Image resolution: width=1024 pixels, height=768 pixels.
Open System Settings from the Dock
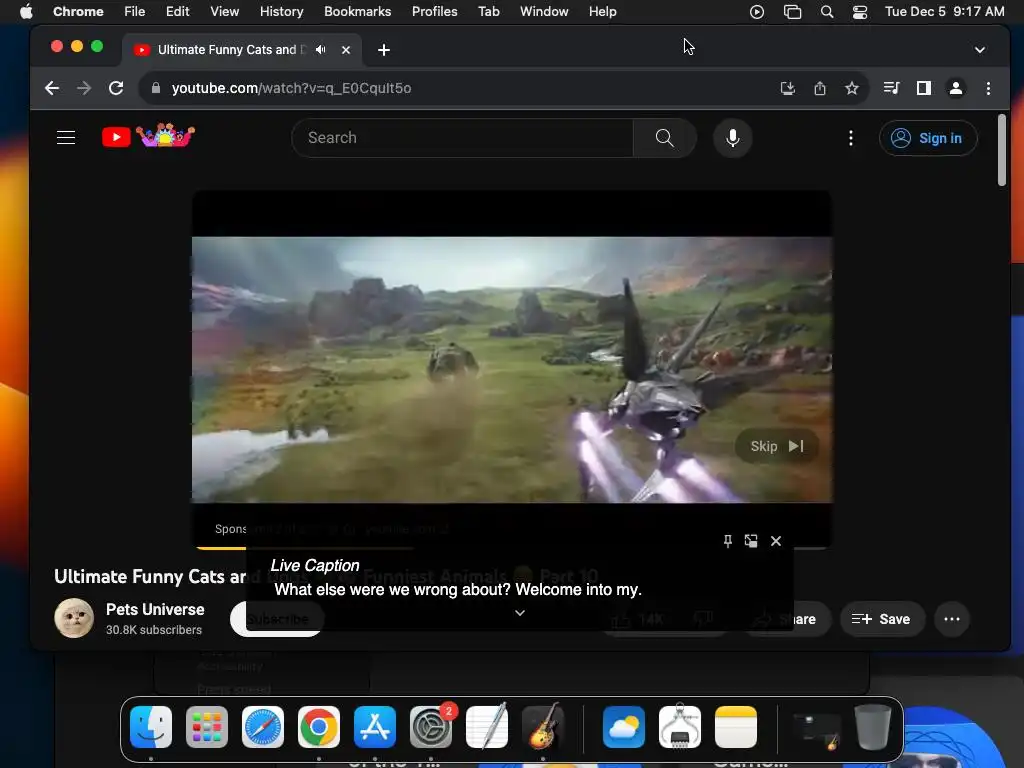(x=431, y=727)
